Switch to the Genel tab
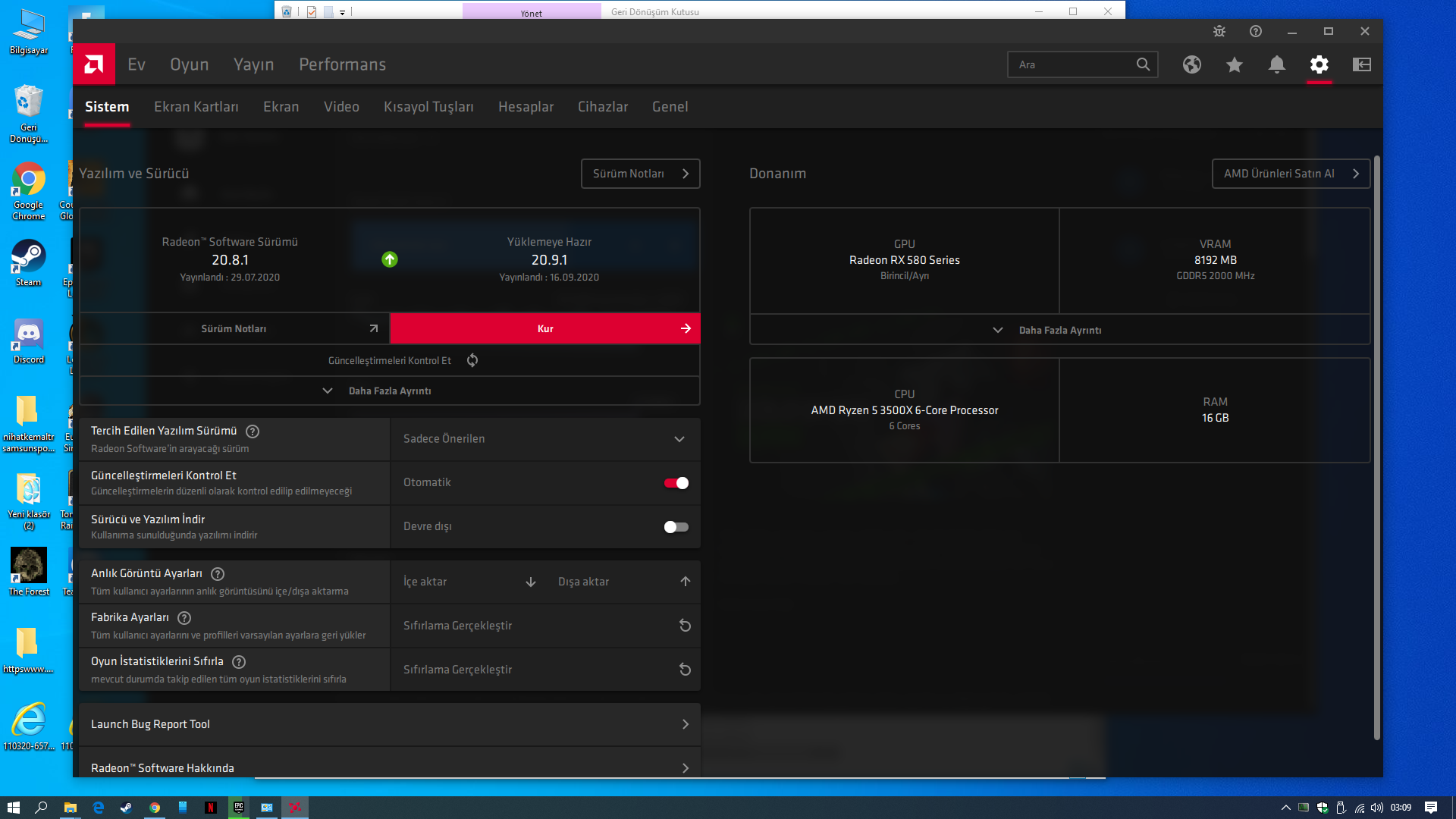This screenshot has height=819, width=1456. pos(670,107)
